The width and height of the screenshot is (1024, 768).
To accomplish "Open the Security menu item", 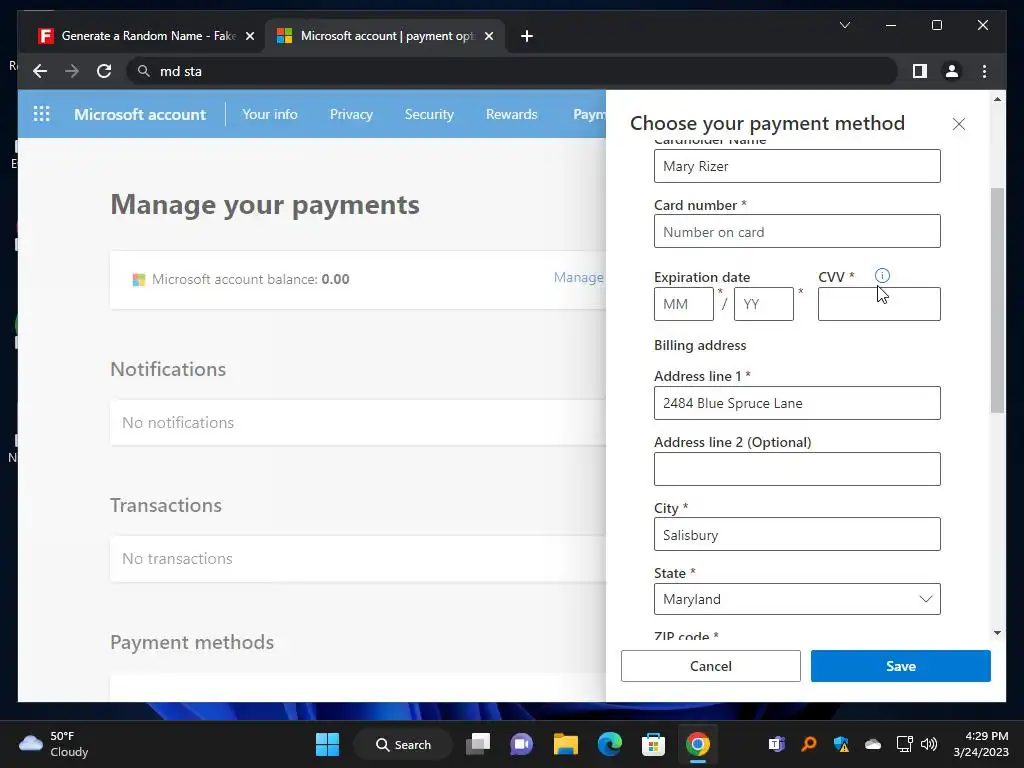I will pos(429,114).
